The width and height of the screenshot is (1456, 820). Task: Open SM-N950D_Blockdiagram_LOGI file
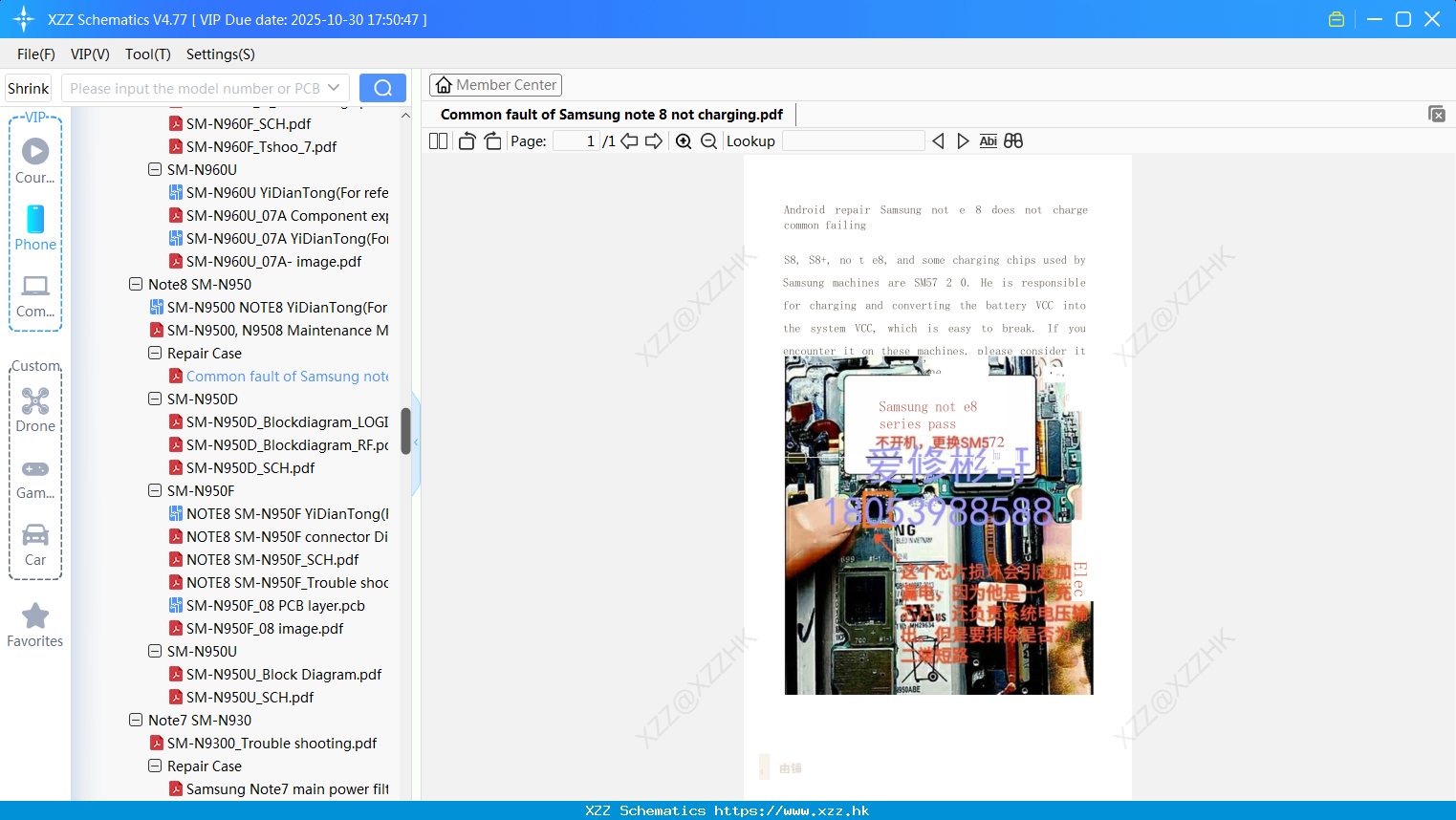287,421
